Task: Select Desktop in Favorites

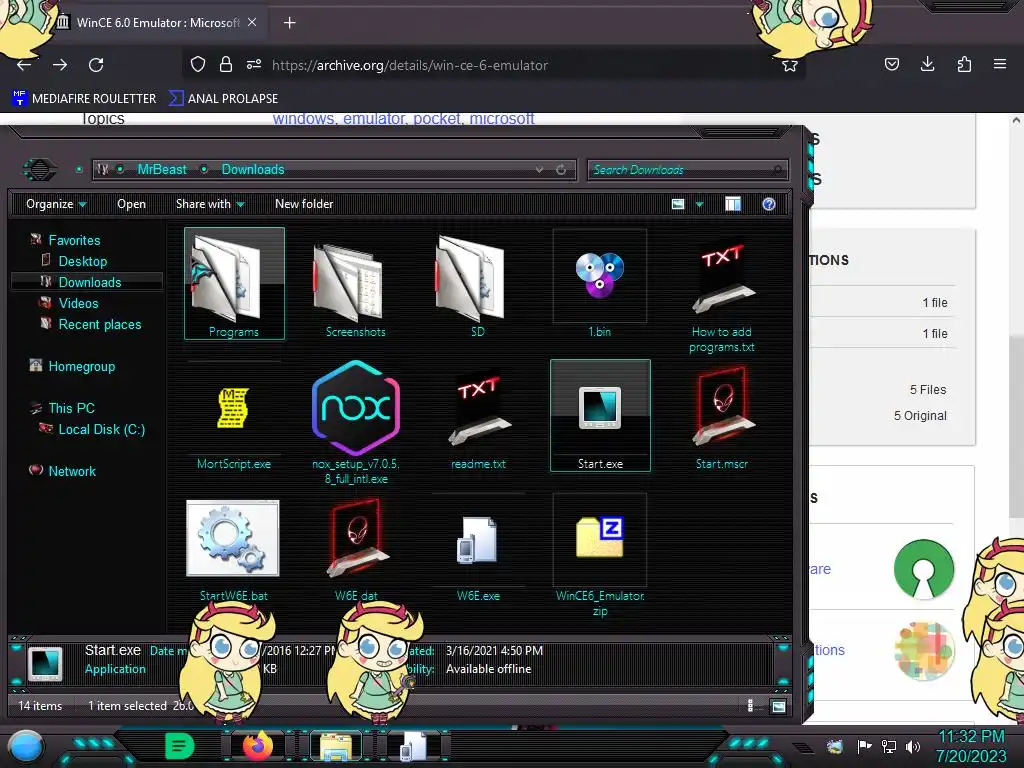Action: (x=82, y=261)
